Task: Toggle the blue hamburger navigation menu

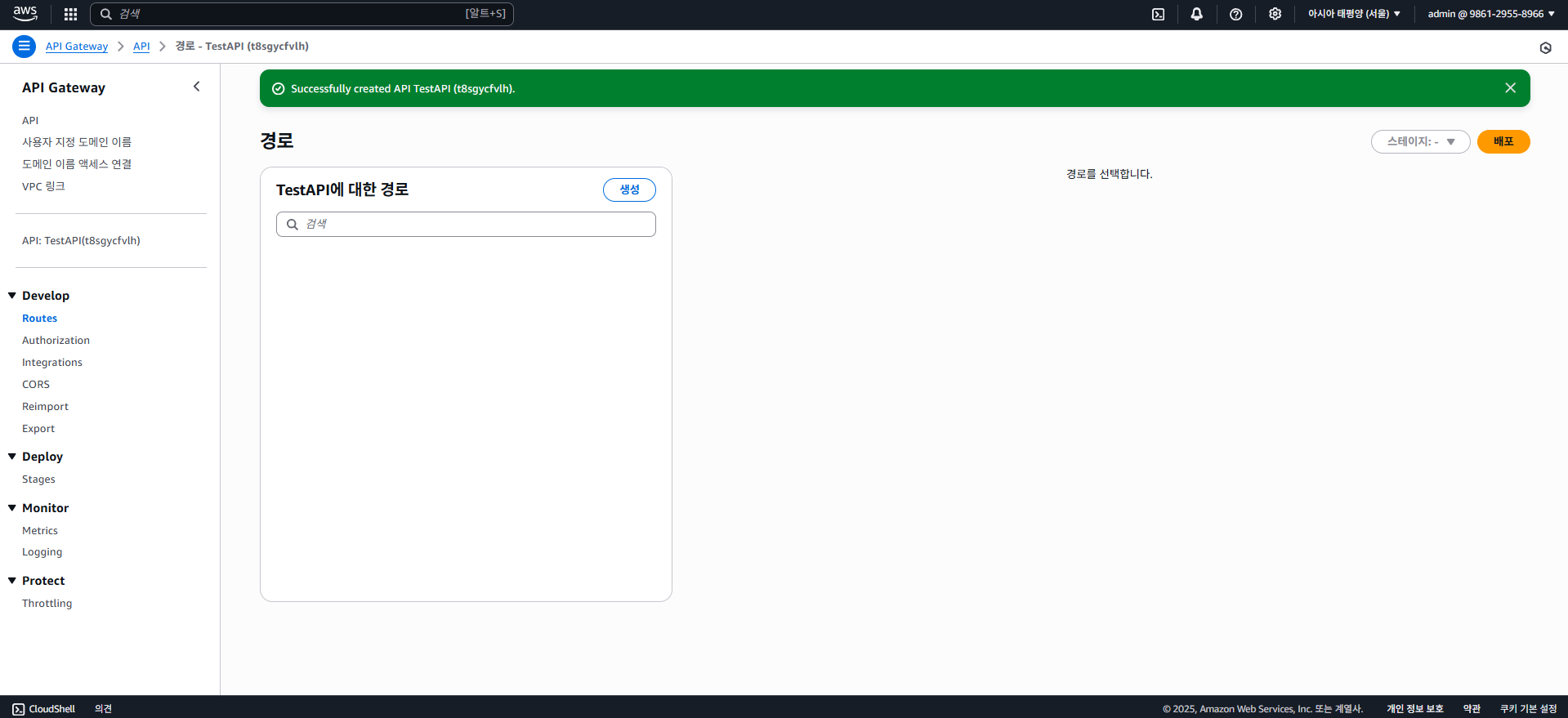Action: click(24, 47)
